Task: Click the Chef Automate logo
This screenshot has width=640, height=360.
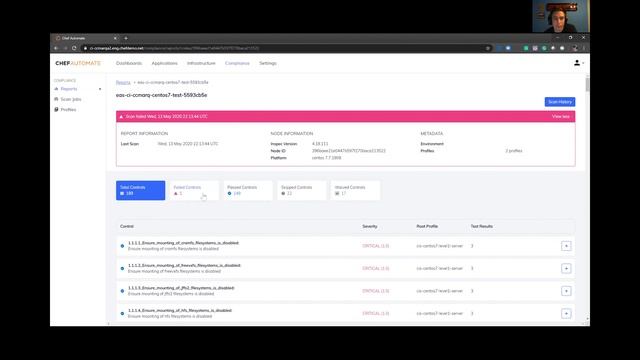Action: pos(78,63)
